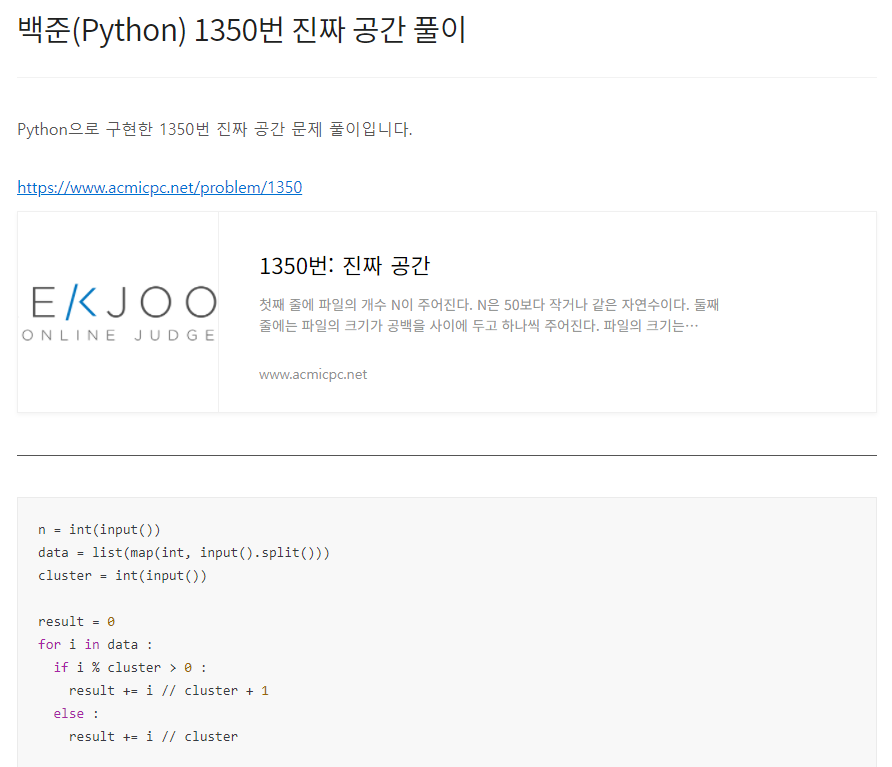Click the www.acmicpc.net domain text in card
Screen dimensions: 892x767
(313, 374)
